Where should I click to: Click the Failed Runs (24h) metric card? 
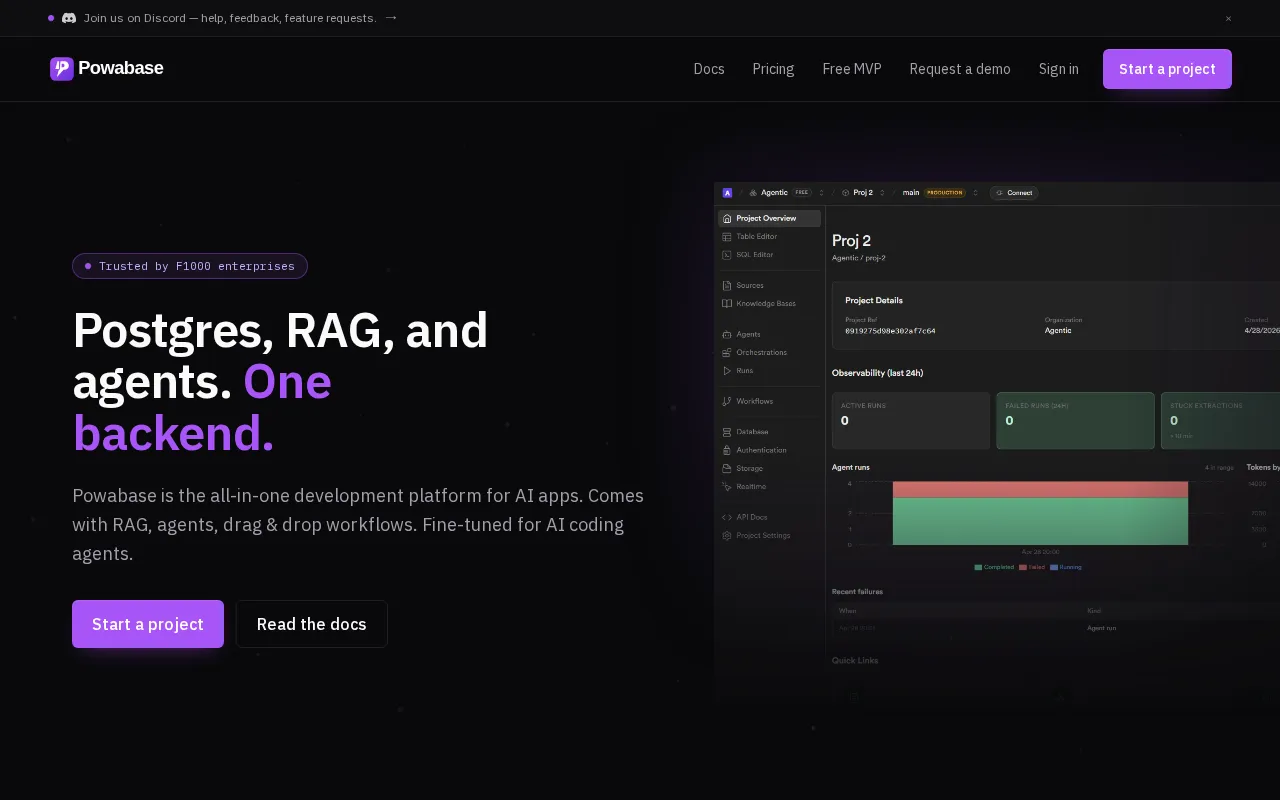(x=1075, y=420)
